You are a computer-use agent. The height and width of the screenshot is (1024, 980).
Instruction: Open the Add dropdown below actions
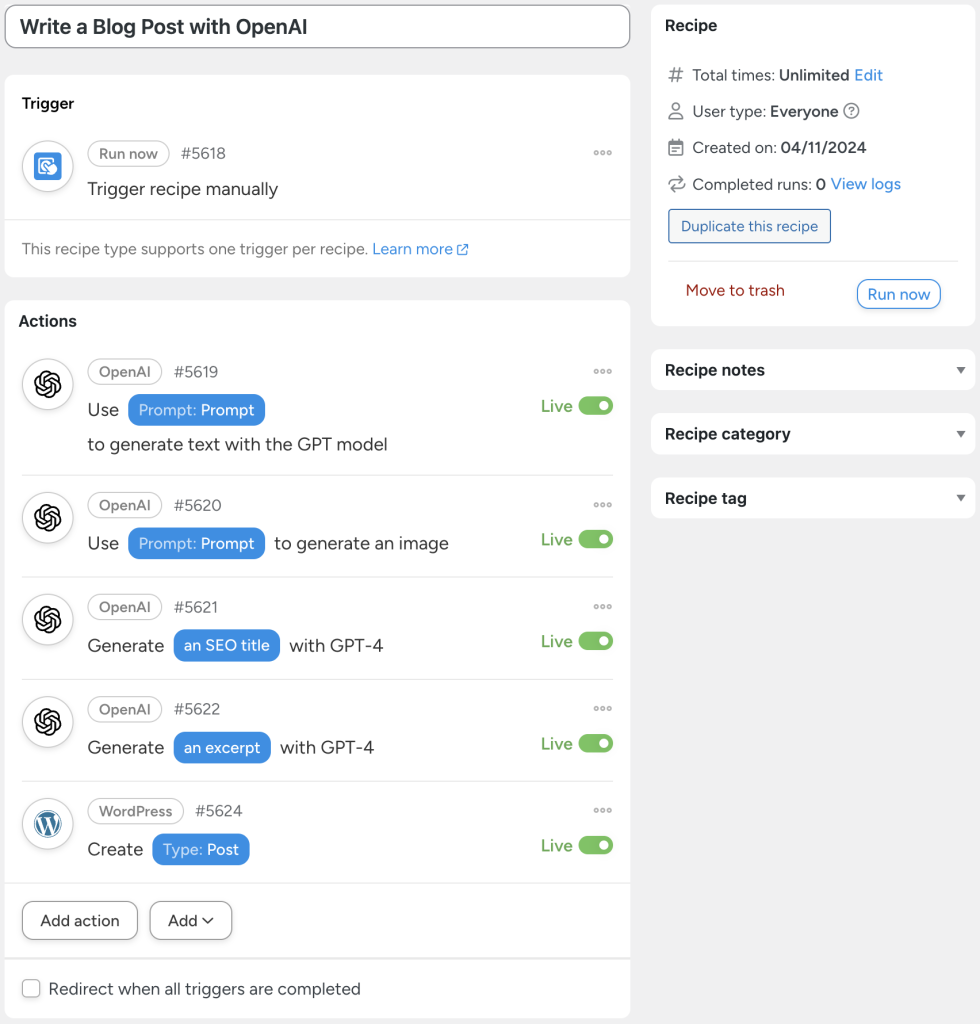(x=190, y=920)
